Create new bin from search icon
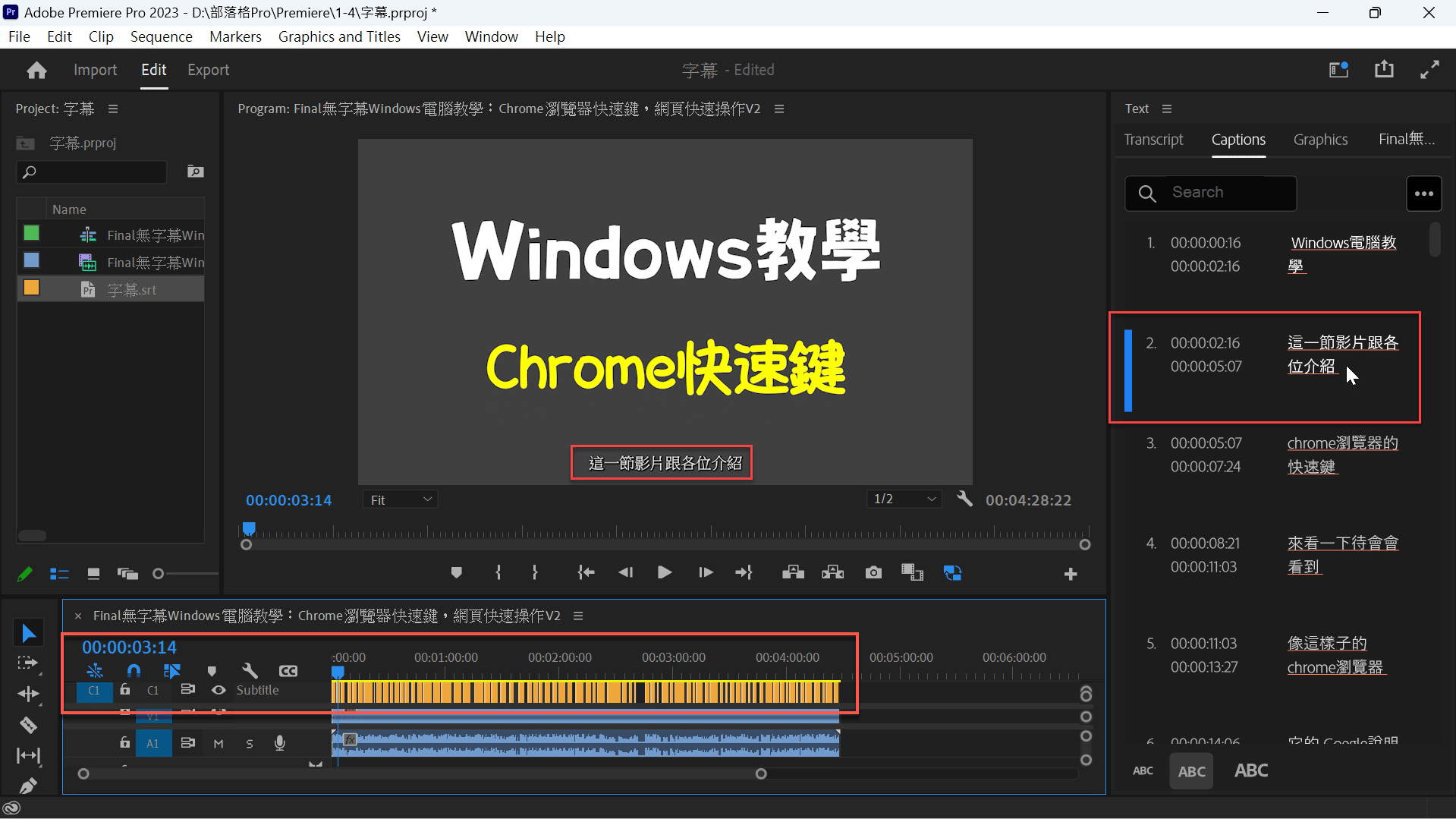This screenshot has height=819, width=1456. click(x=196, y=172)
